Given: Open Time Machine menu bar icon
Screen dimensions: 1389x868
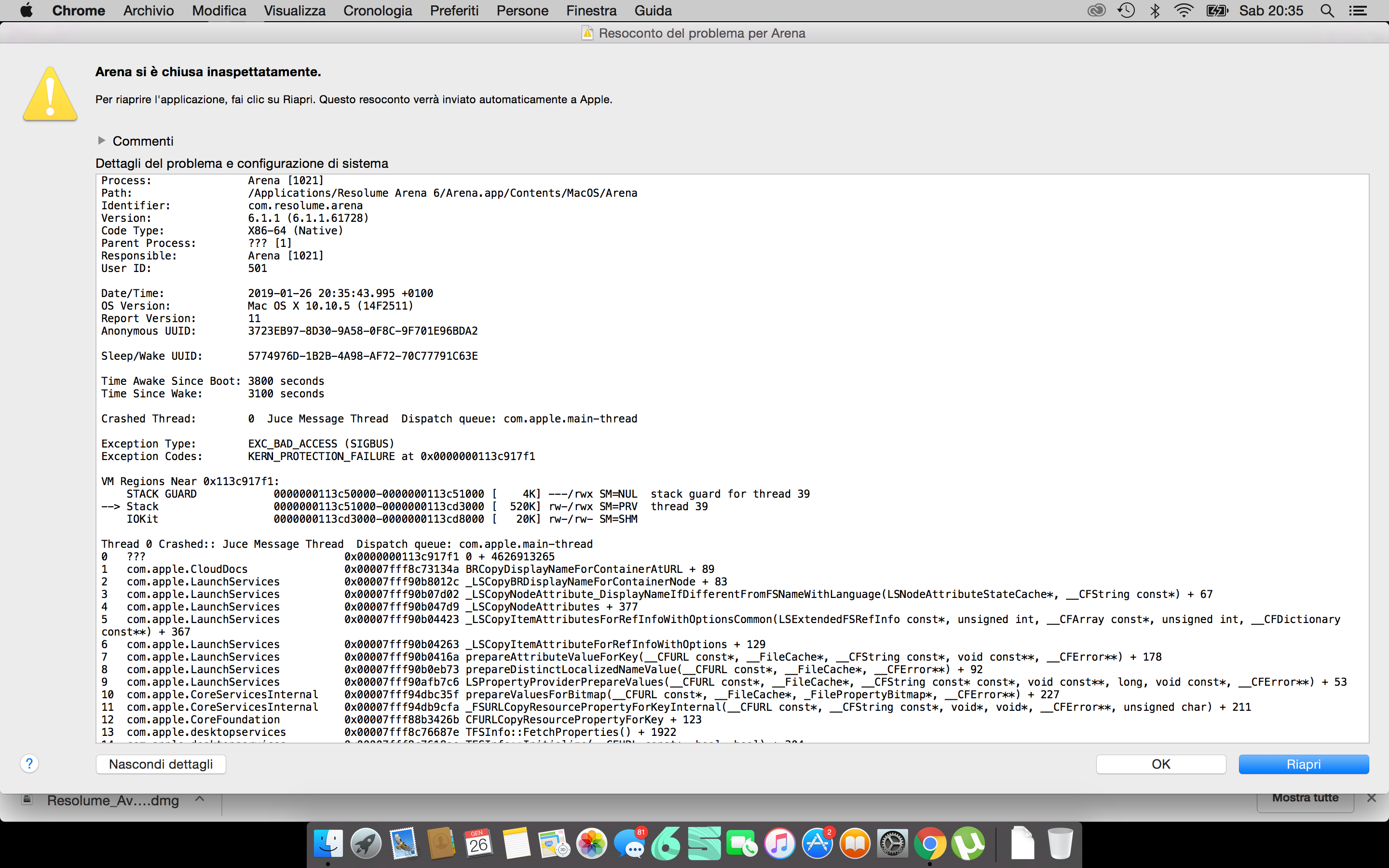Looking at the screenshot, I should 1126,10.
